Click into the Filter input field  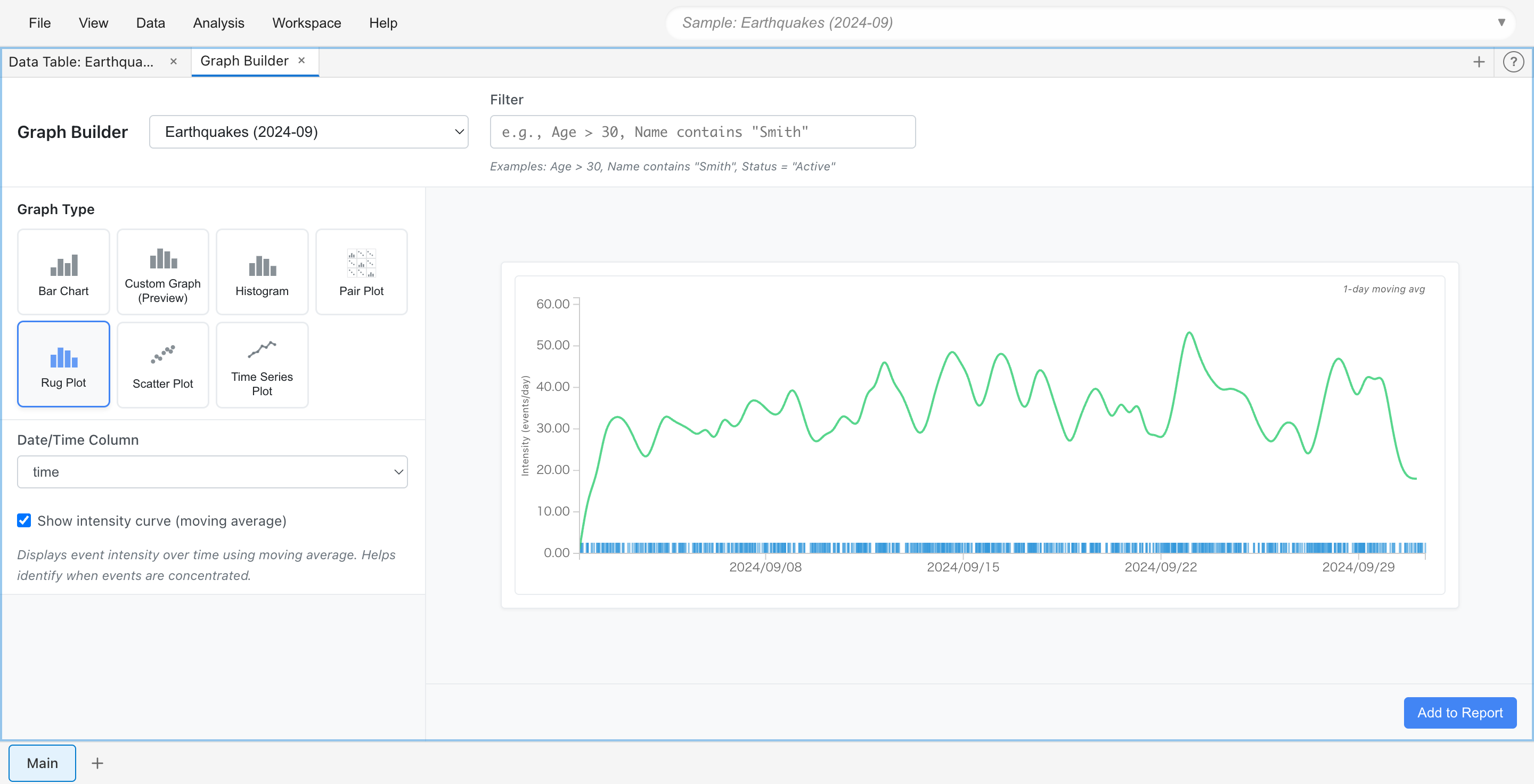click(x=702, y=132)
